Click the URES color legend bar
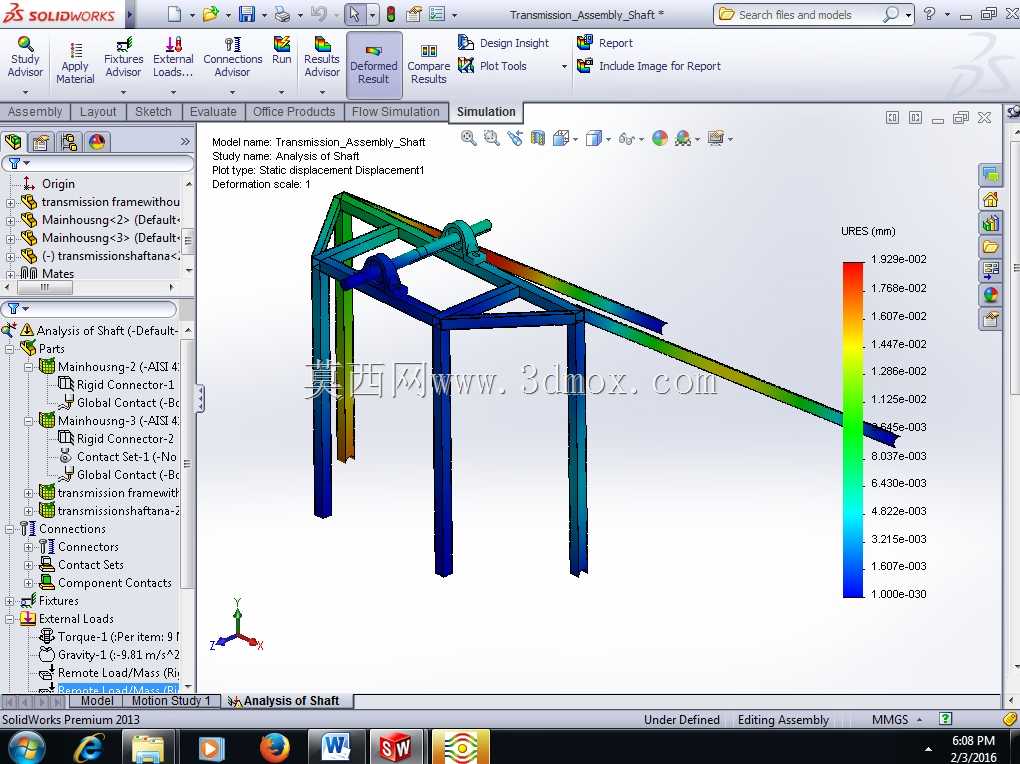The image size is (1020, 764). [x=853, y=429]
